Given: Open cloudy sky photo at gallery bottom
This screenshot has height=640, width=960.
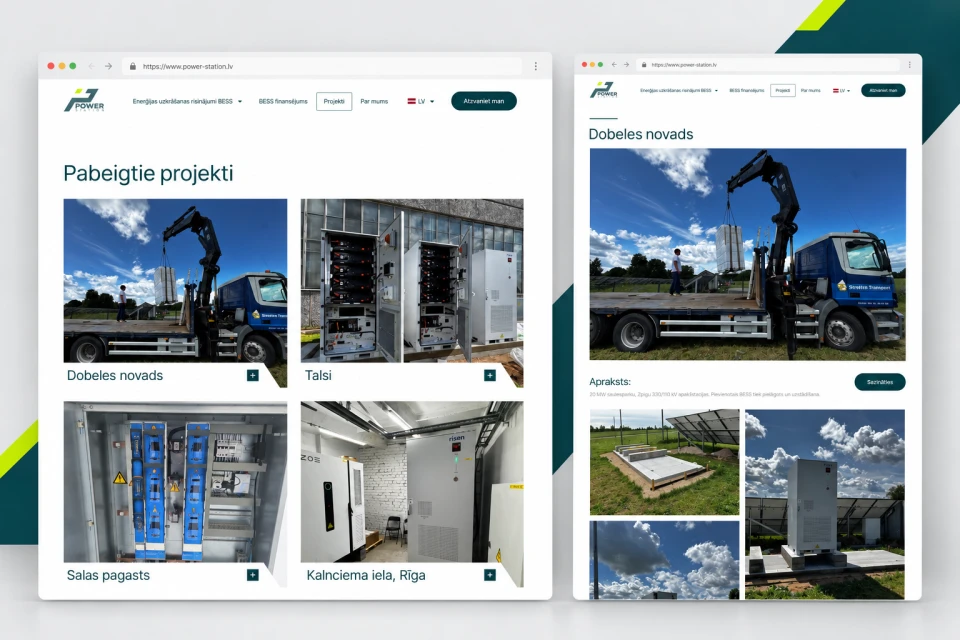Looking at the screenshot, I should tap(664, 560).
